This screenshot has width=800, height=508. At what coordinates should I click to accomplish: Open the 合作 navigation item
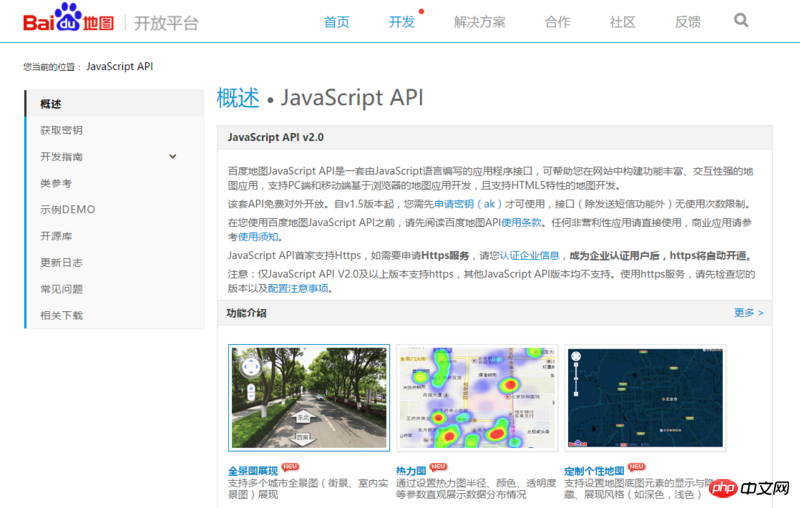click(558, 22)
